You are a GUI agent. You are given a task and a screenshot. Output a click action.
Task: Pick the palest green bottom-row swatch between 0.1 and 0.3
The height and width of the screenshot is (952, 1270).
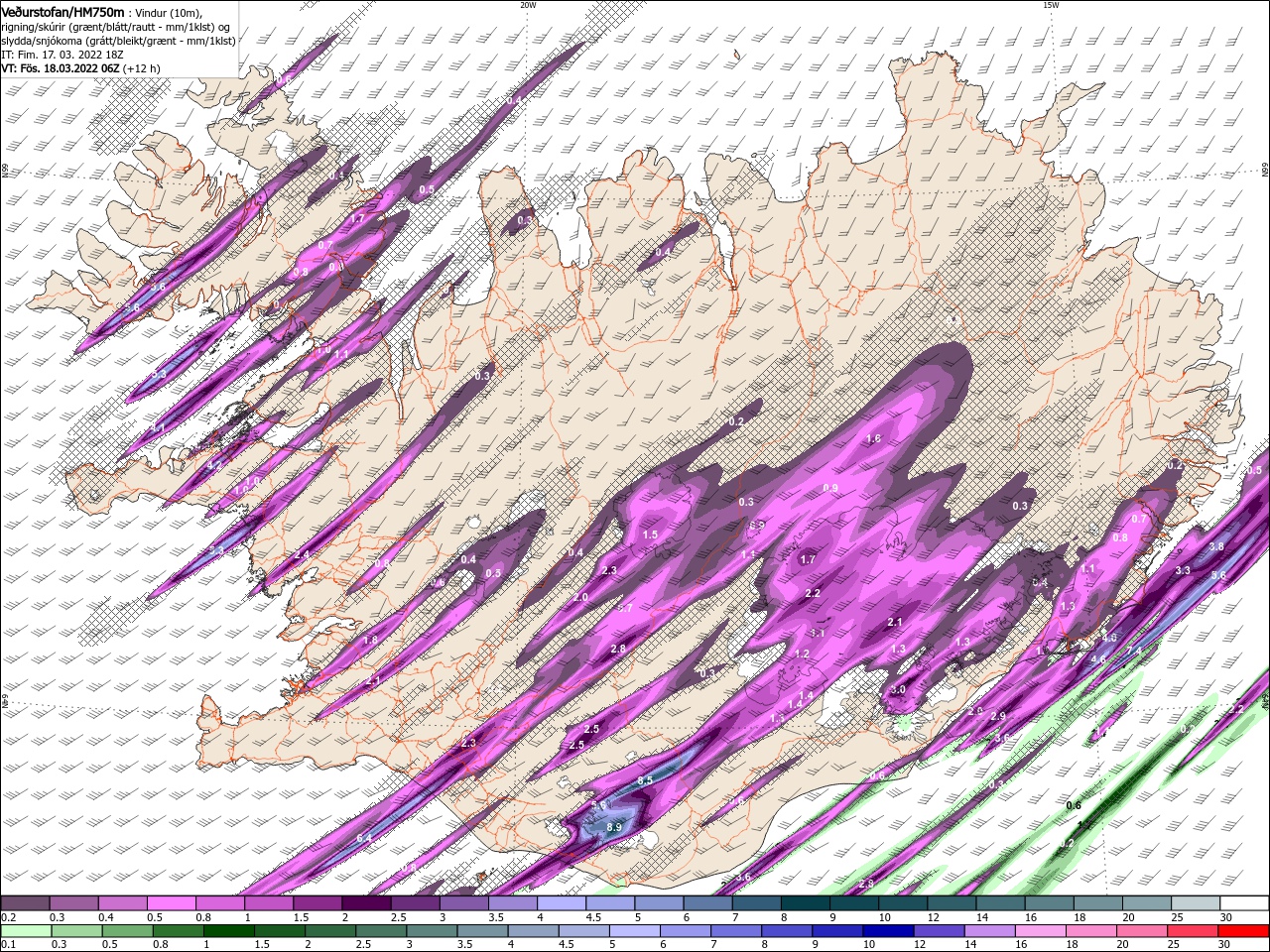[x=27, y=931]
